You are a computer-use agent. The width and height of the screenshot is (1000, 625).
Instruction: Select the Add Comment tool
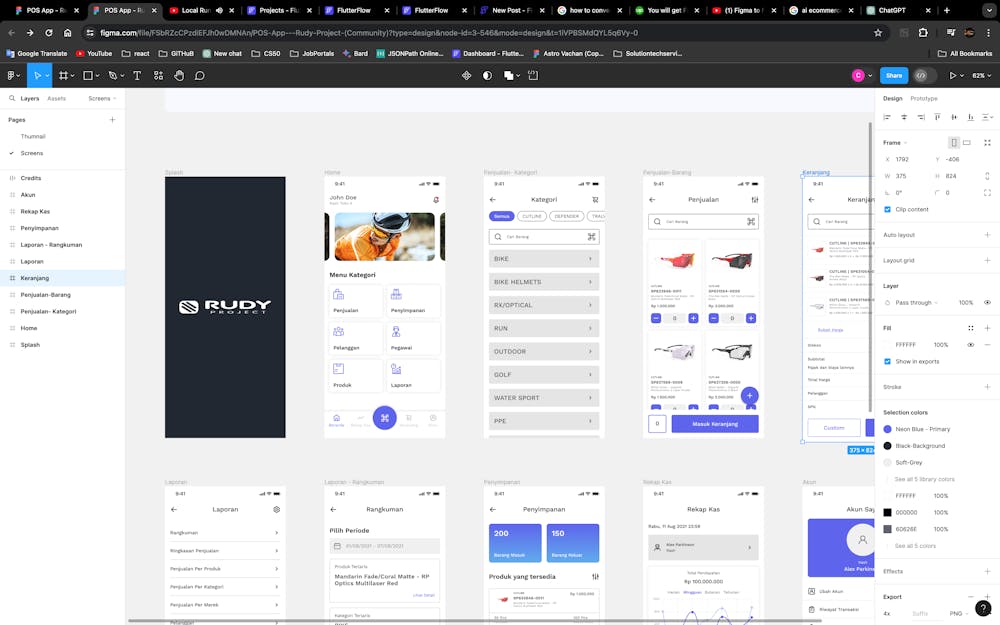click(x=200, y=75)
